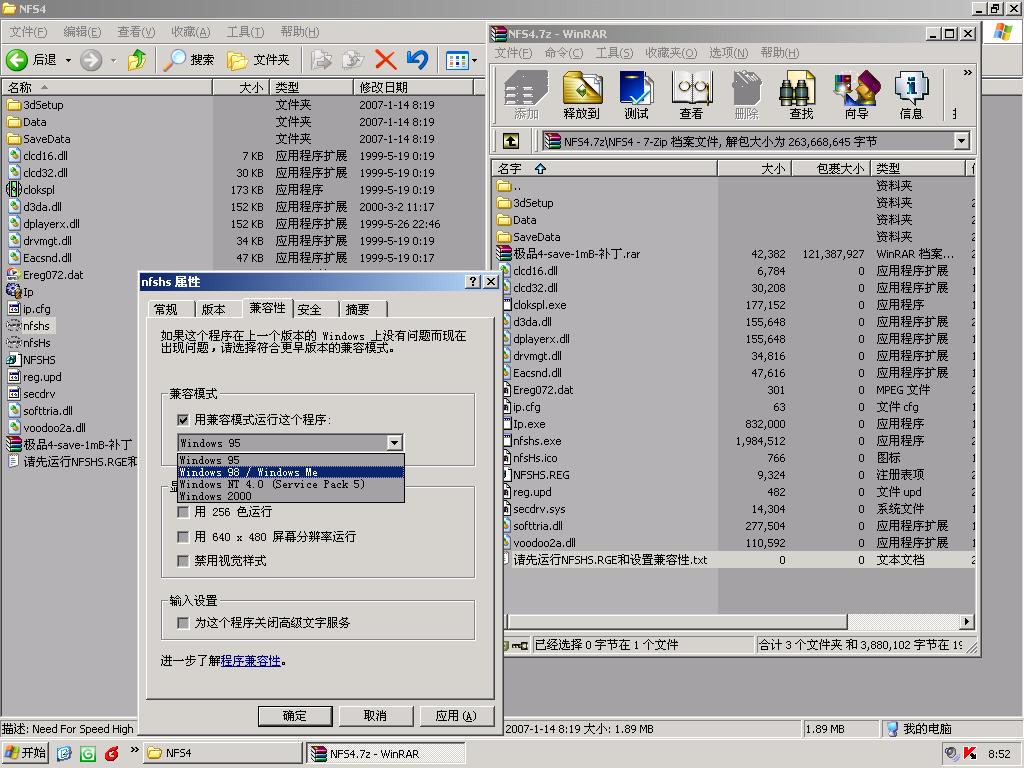Click the Undo arrow in Explorer toolbar

[417, 60]
